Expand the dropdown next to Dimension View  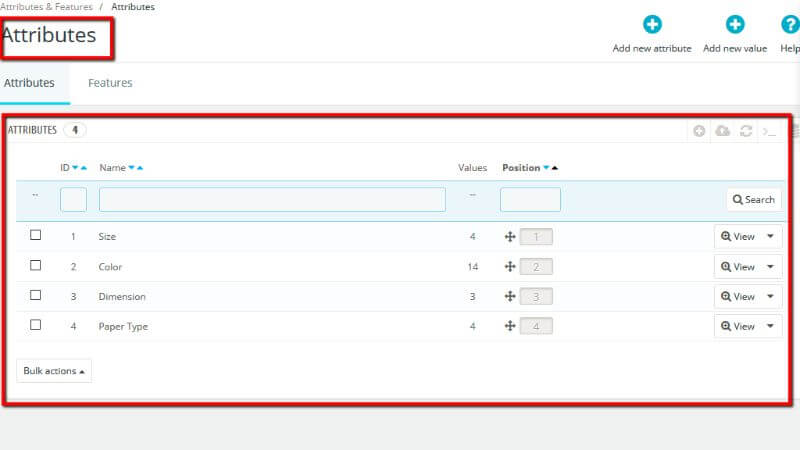pos(770,296)
